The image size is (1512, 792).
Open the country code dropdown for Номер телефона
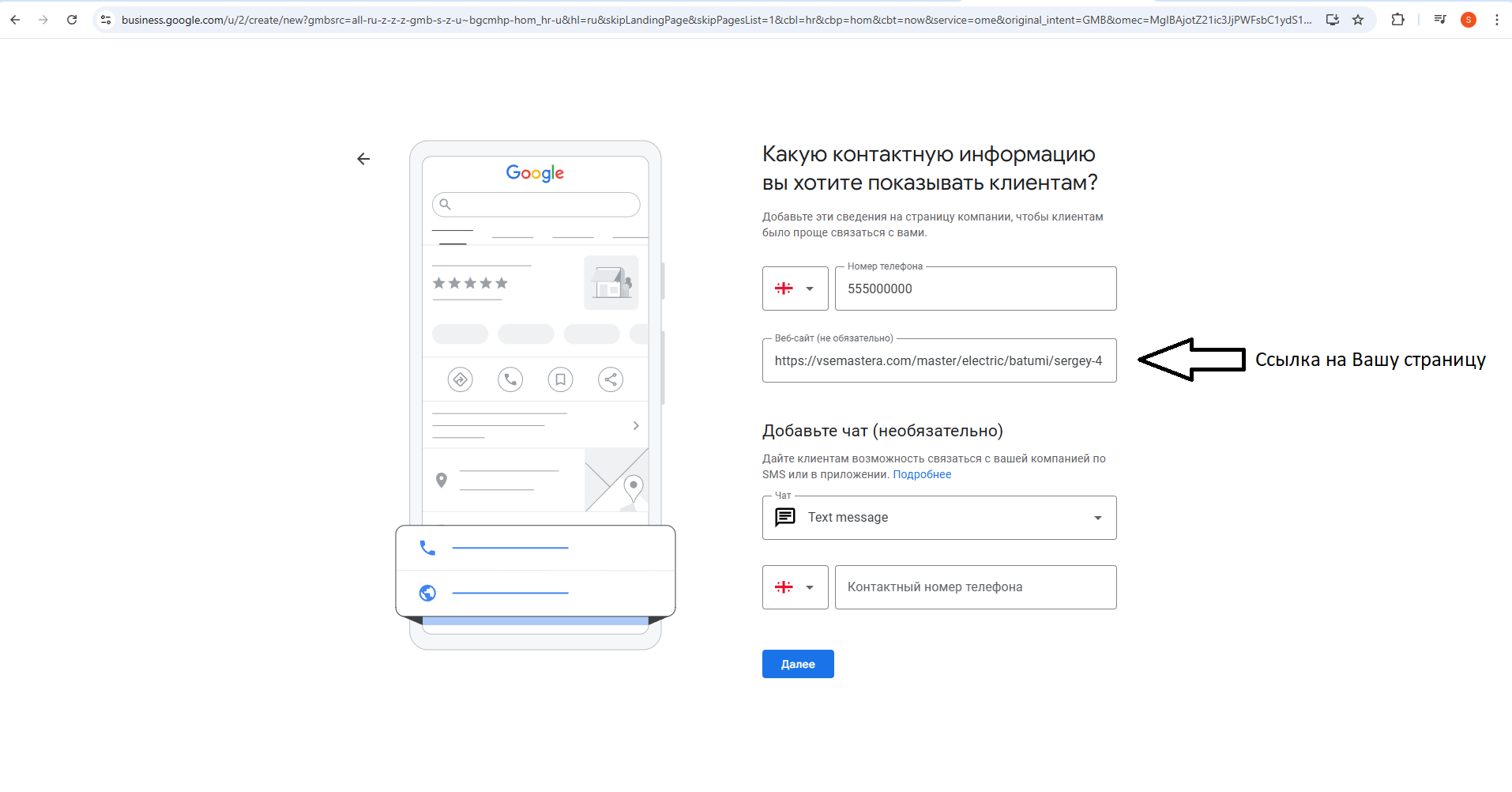point(795,289)
